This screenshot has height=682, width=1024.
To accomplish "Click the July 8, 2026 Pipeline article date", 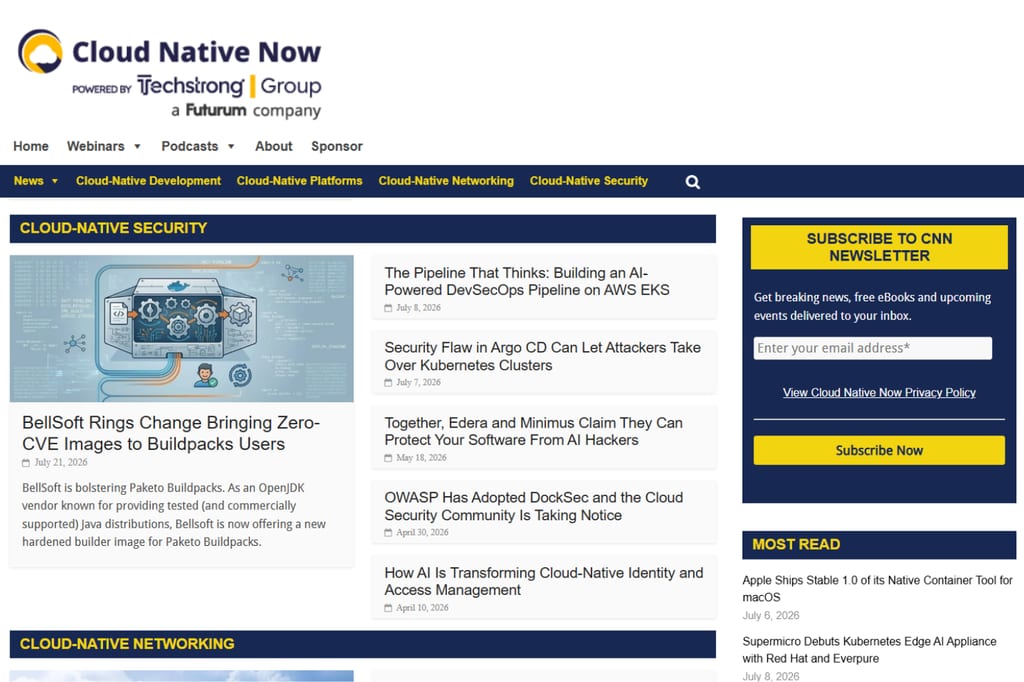I will click(x=418, y=308).
